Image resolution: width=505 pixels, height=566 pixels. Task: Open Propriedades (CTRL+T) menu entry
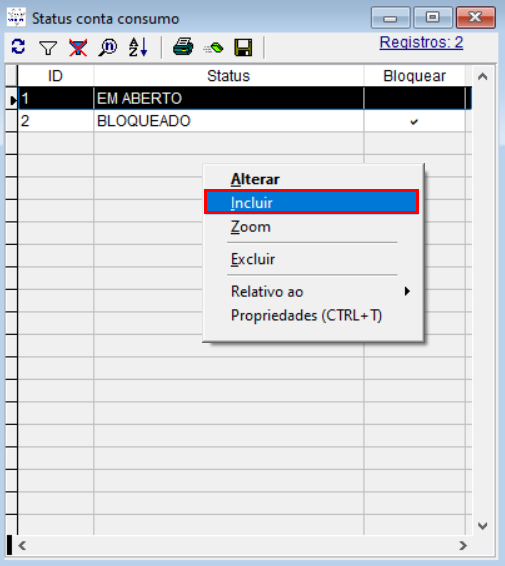tap(306, 315)
